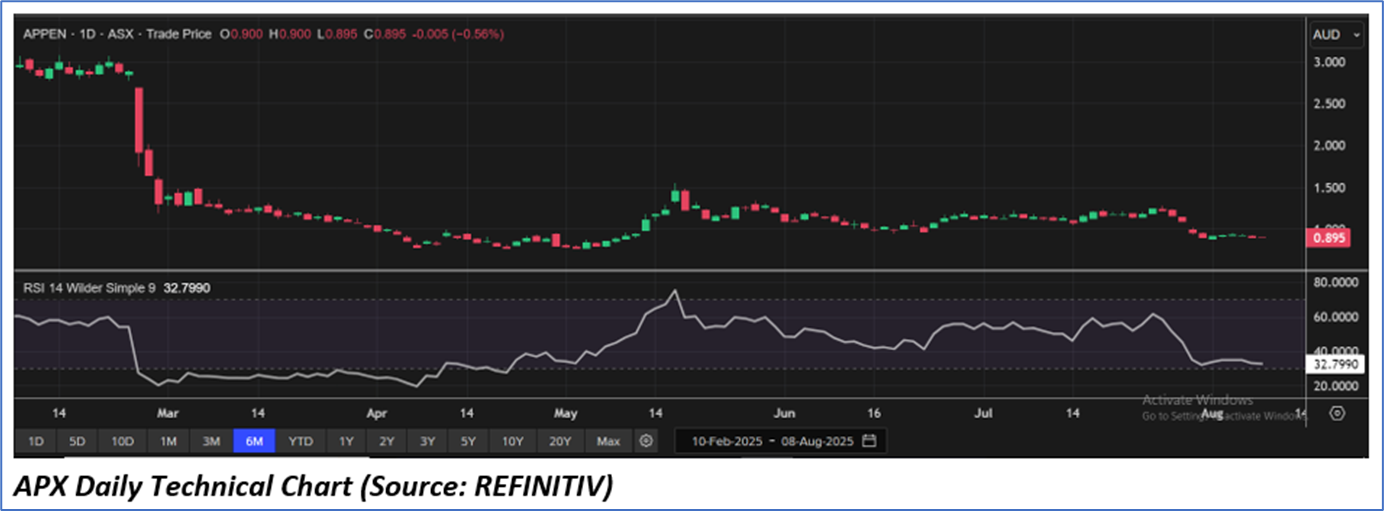Switch chart to 1Y range

pos(346,441)
